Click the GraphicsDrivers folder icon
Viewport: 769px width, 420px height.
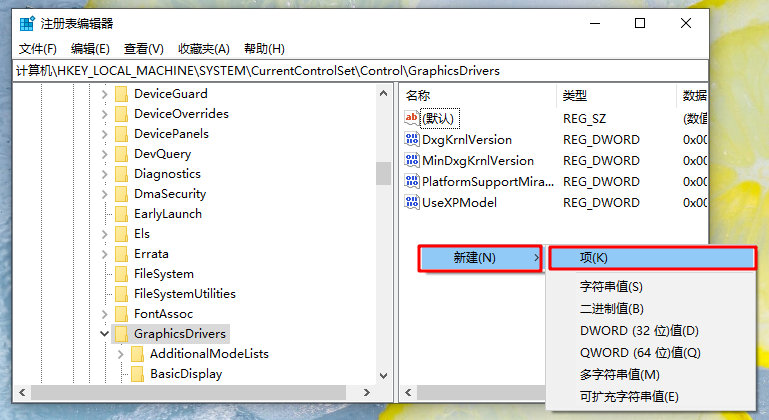[x=122, y=334]
